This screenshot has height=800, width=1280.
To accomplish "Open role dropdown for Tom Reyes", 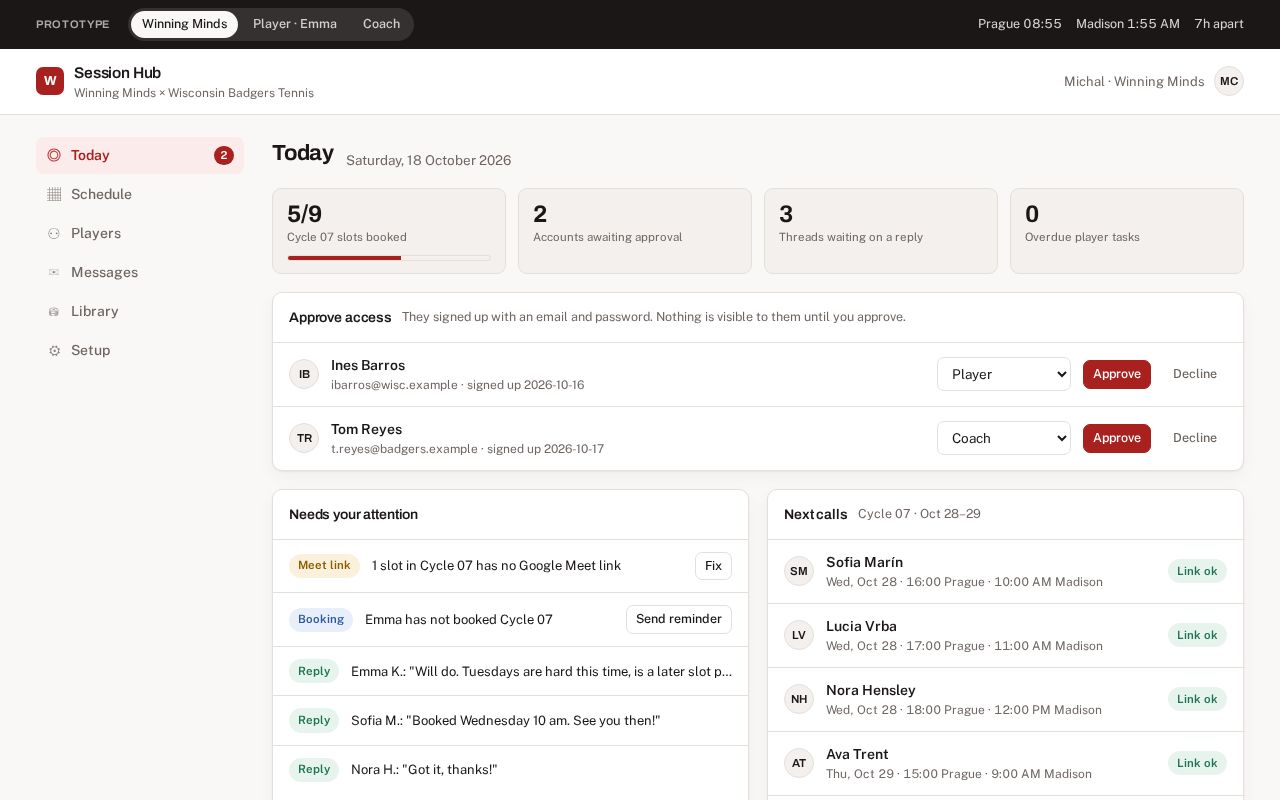I will 1004,438.
